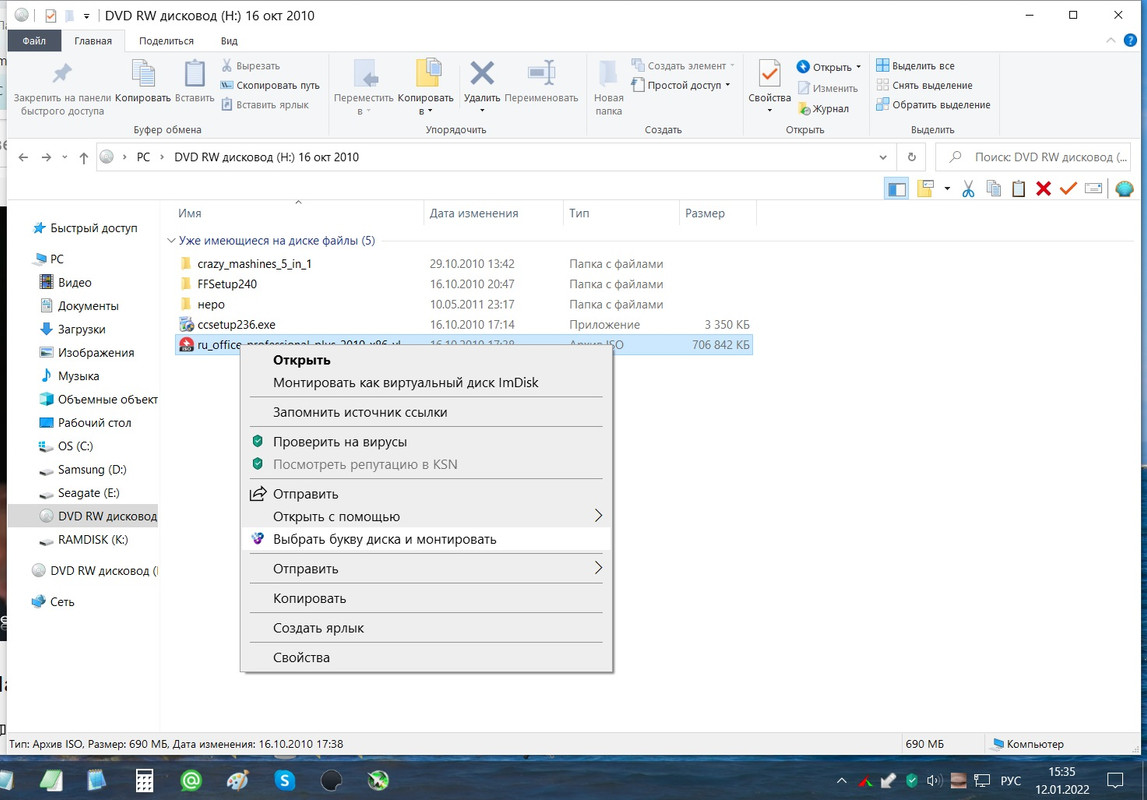Open the recent locations dropdown arrow
Image resolution: width=1147 pixels, height=800 pixels.
[64, 157]
